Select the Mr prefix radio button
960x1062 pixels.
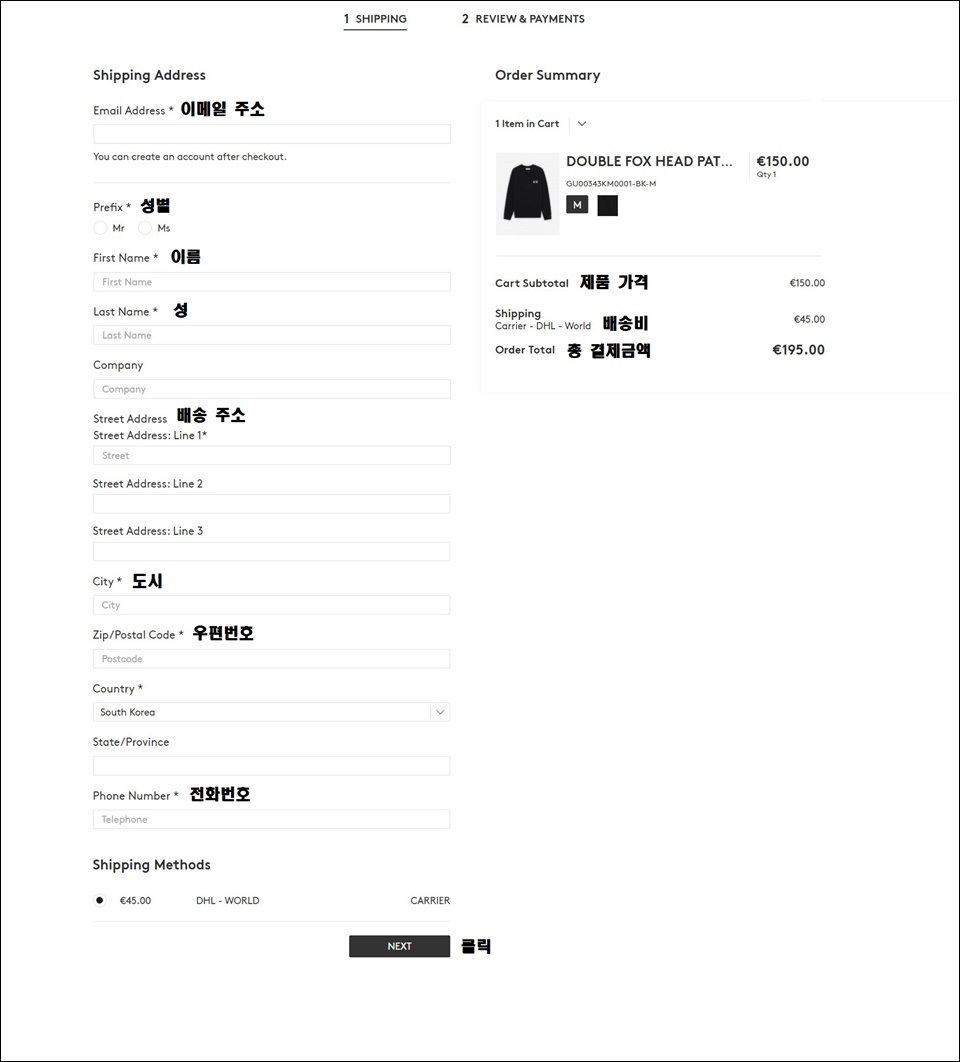[100, 228]
